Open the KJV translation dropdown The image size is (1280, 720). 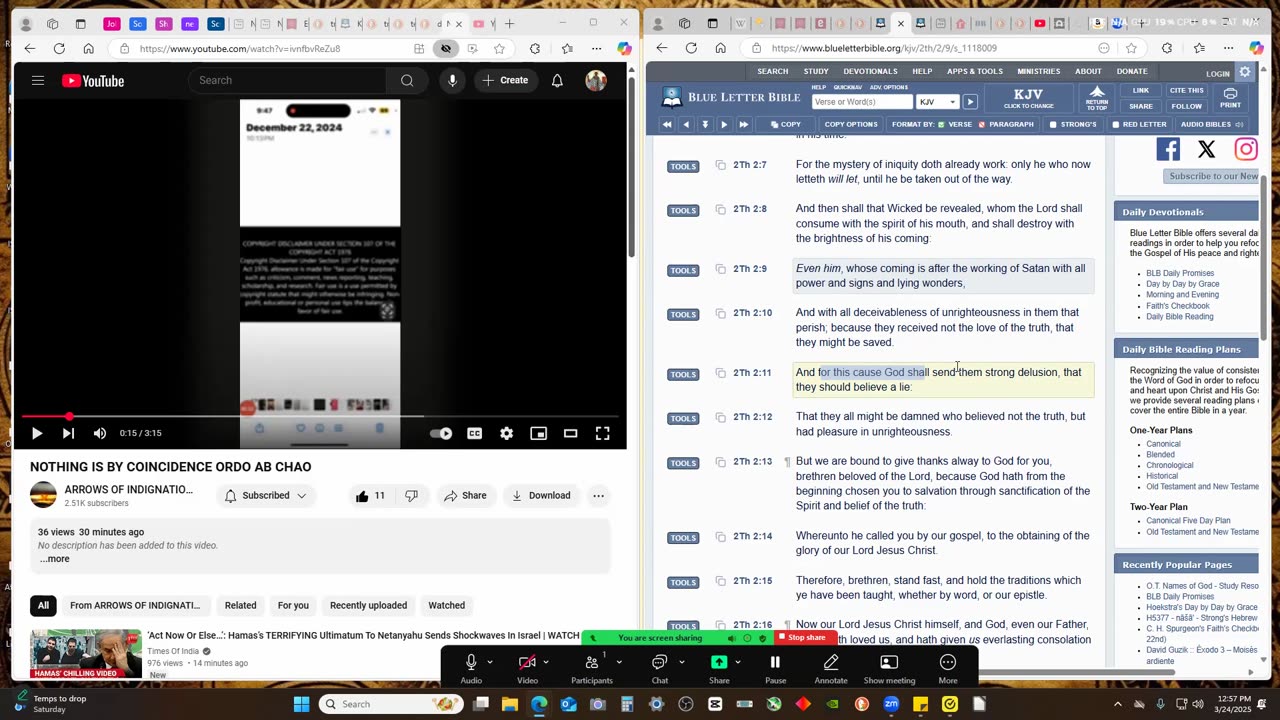coord(937,102)
